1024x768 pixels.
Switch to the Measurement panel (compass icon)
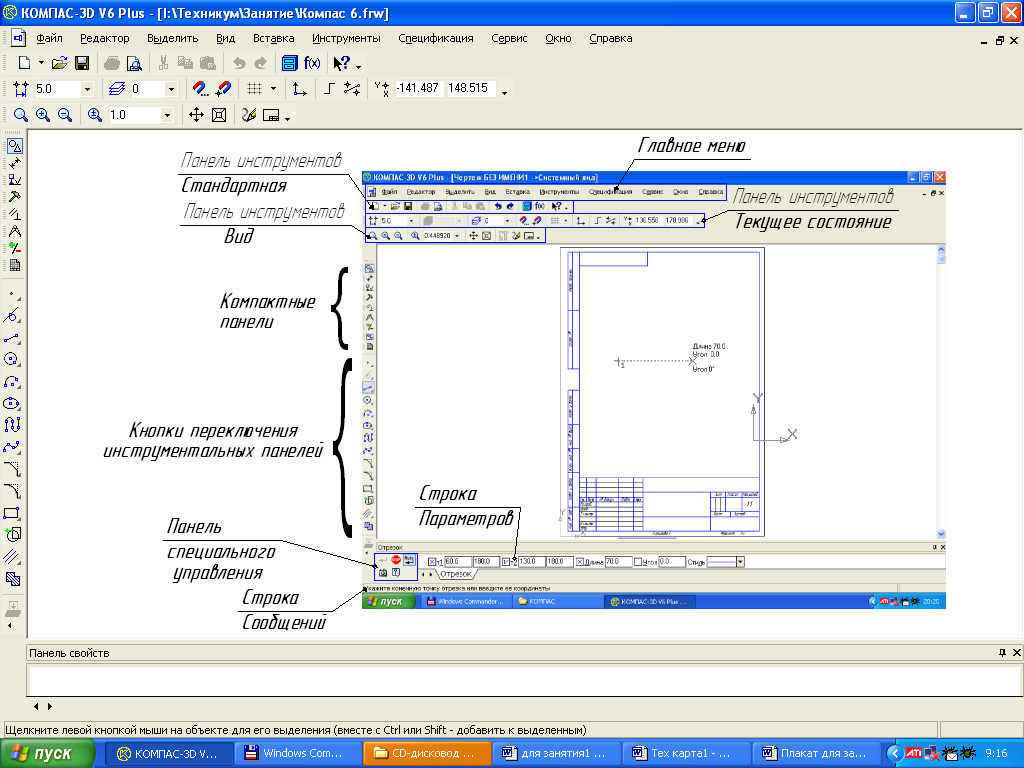14,231
